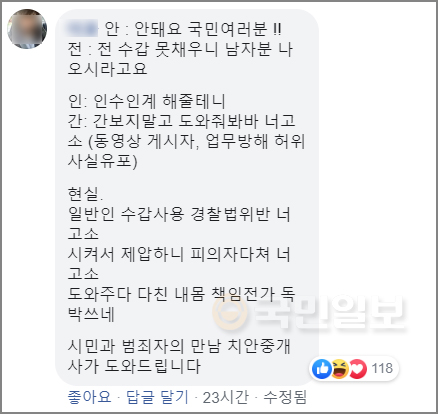Click the text '사실유포)'
Image resolution: width=438 pixels, height=414 pixels.
tap(103, 162)
